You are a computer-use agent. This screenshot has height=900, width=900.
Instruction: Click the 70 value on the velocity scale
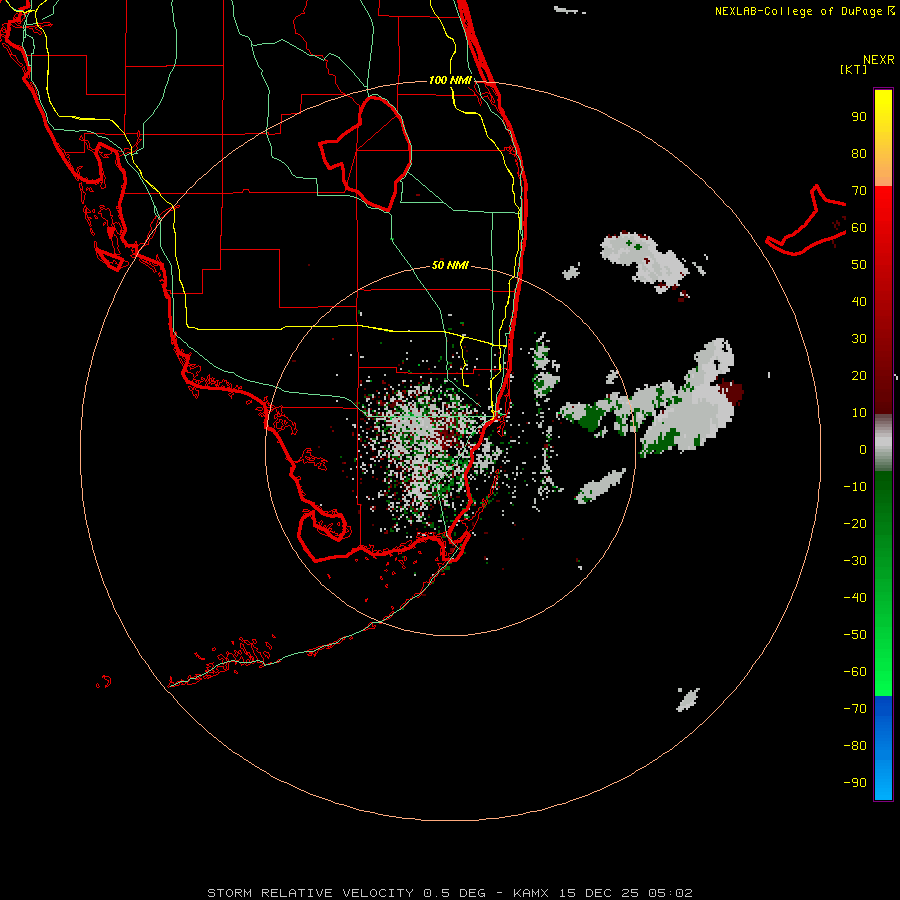[x=859, y=191]
